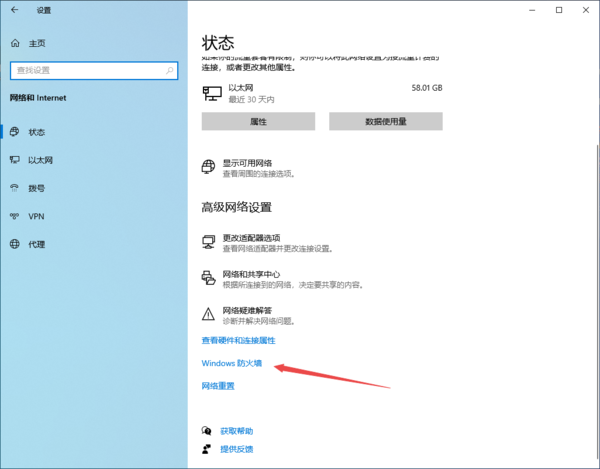
Task: Select the VPN icon in sidebar
Action: [x=15, y=216]
